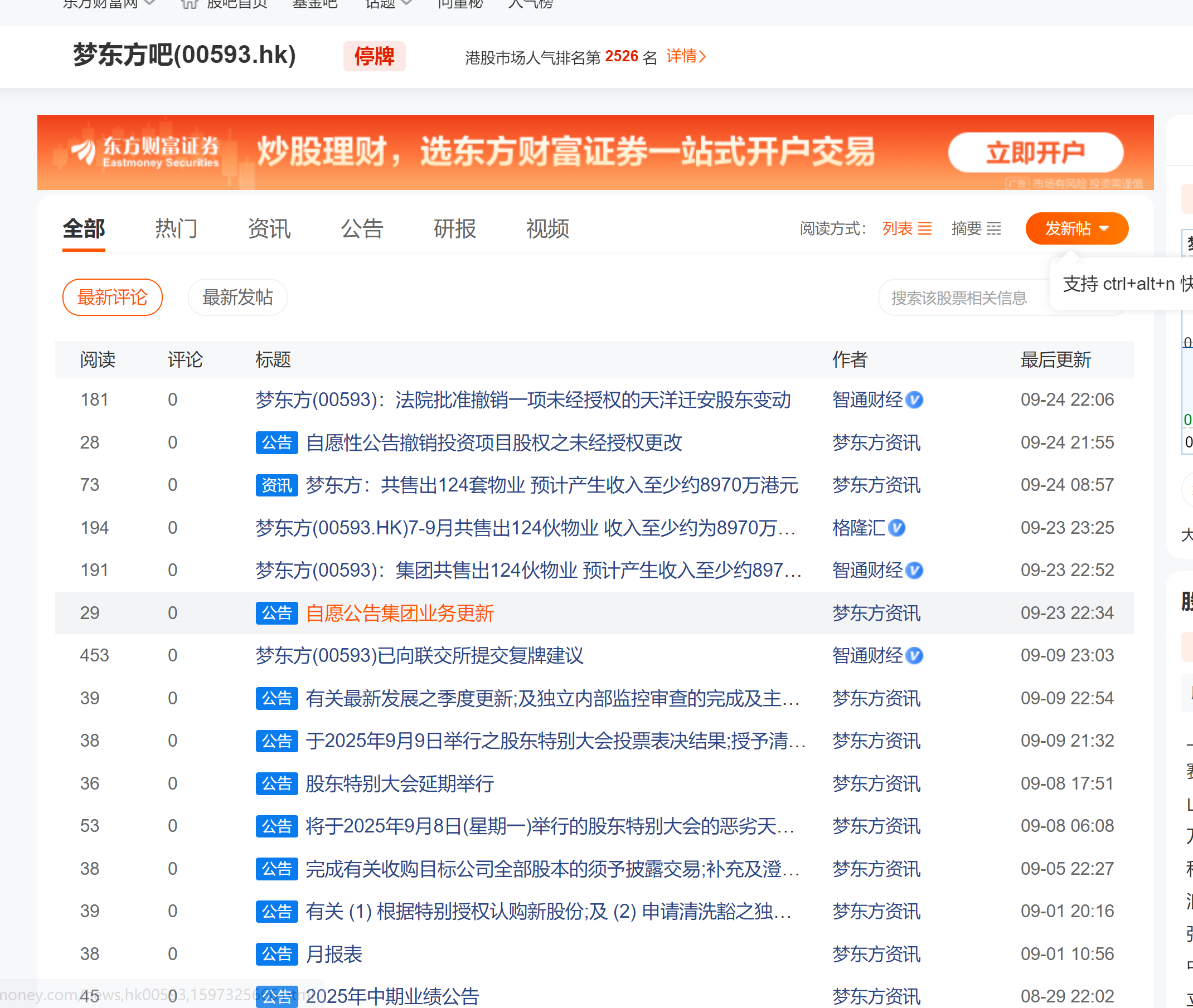
Task: Switch to the 热门 tab
Action: [x=176, y=228]
